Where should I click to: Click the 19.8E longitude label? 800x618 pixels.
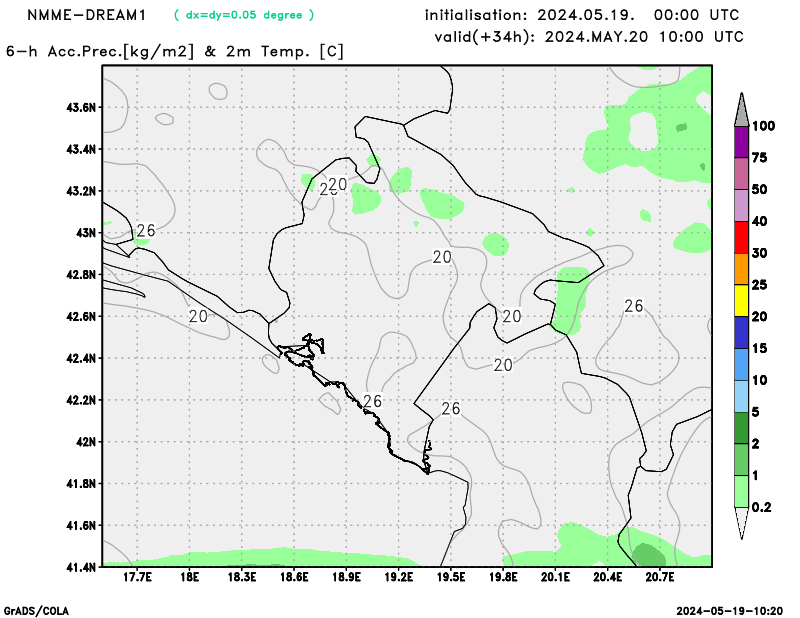[503, 577]
